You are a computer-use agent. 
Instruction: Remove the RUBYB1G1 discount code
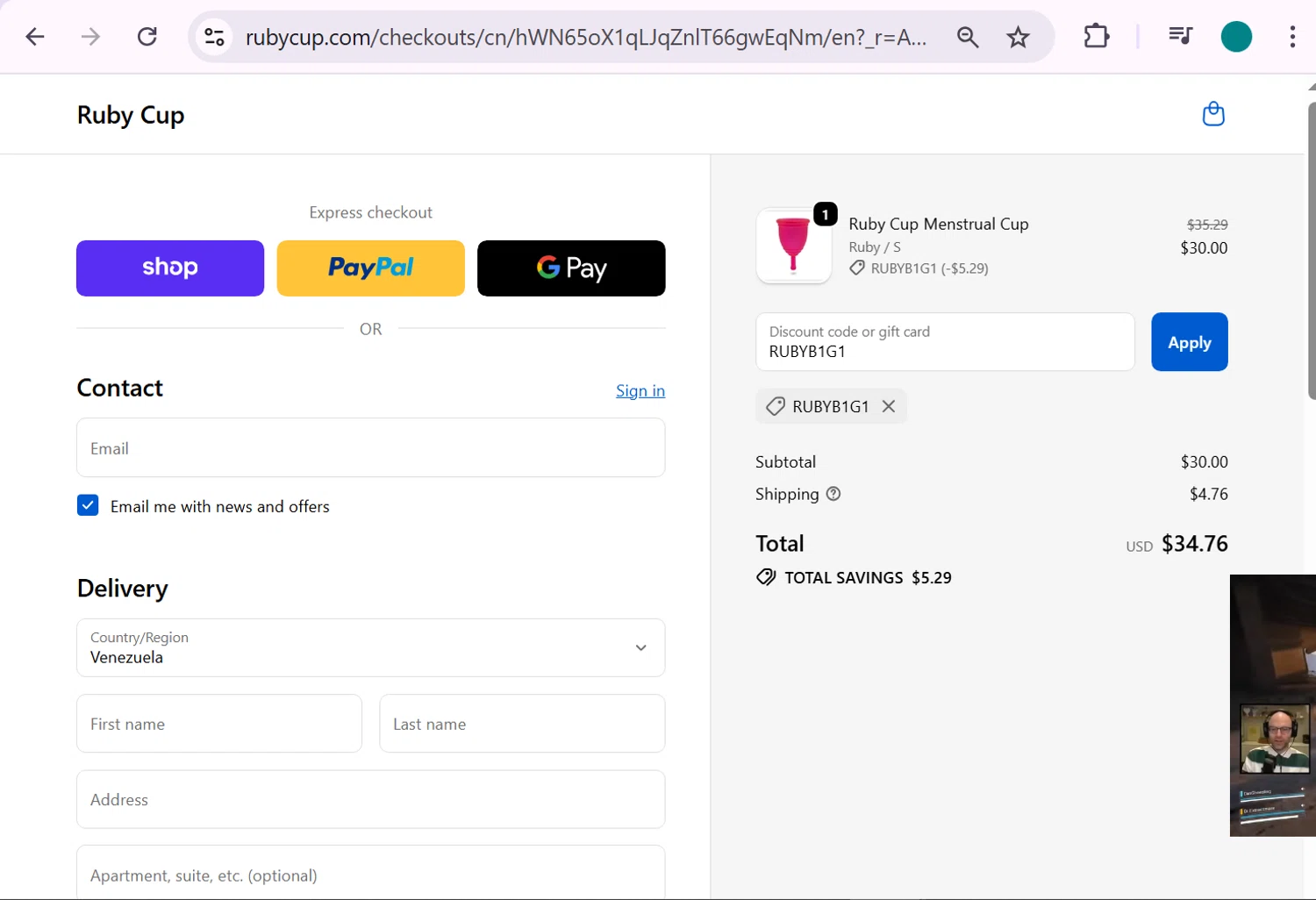click(889, 406)
